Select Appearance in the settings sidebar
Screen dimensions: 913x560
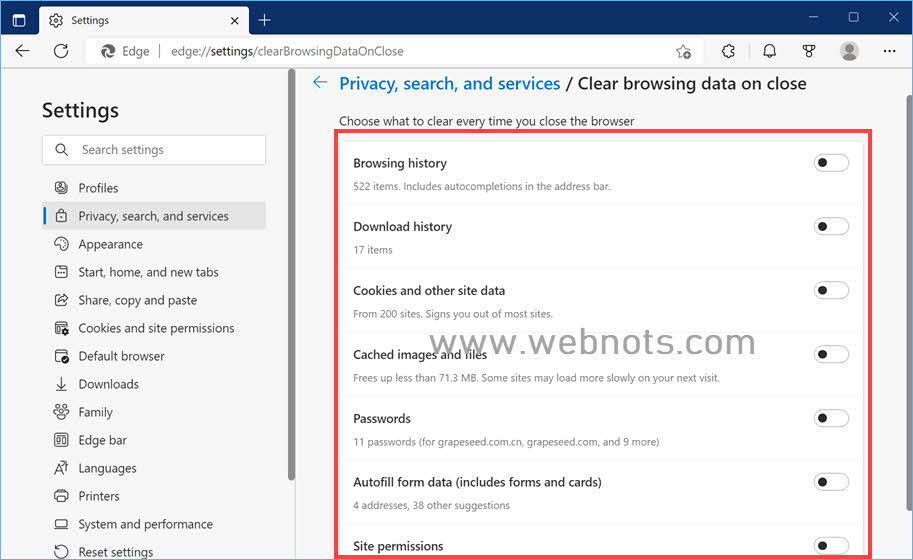[110, 244]
